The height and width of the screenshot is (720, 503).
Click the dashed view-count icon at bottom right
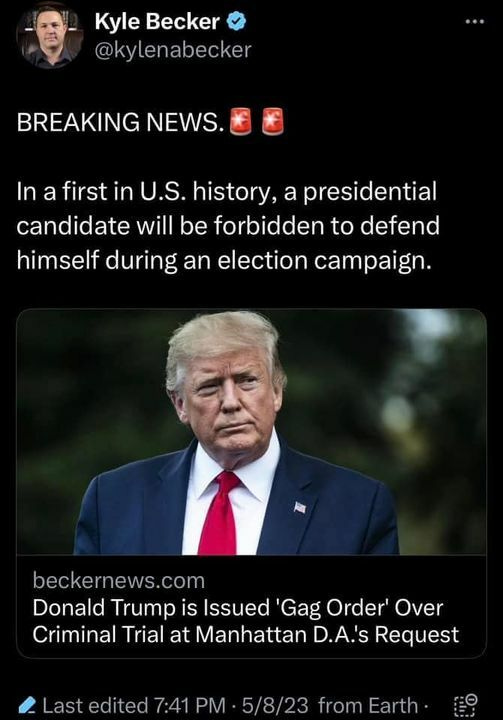coord(466,705)
